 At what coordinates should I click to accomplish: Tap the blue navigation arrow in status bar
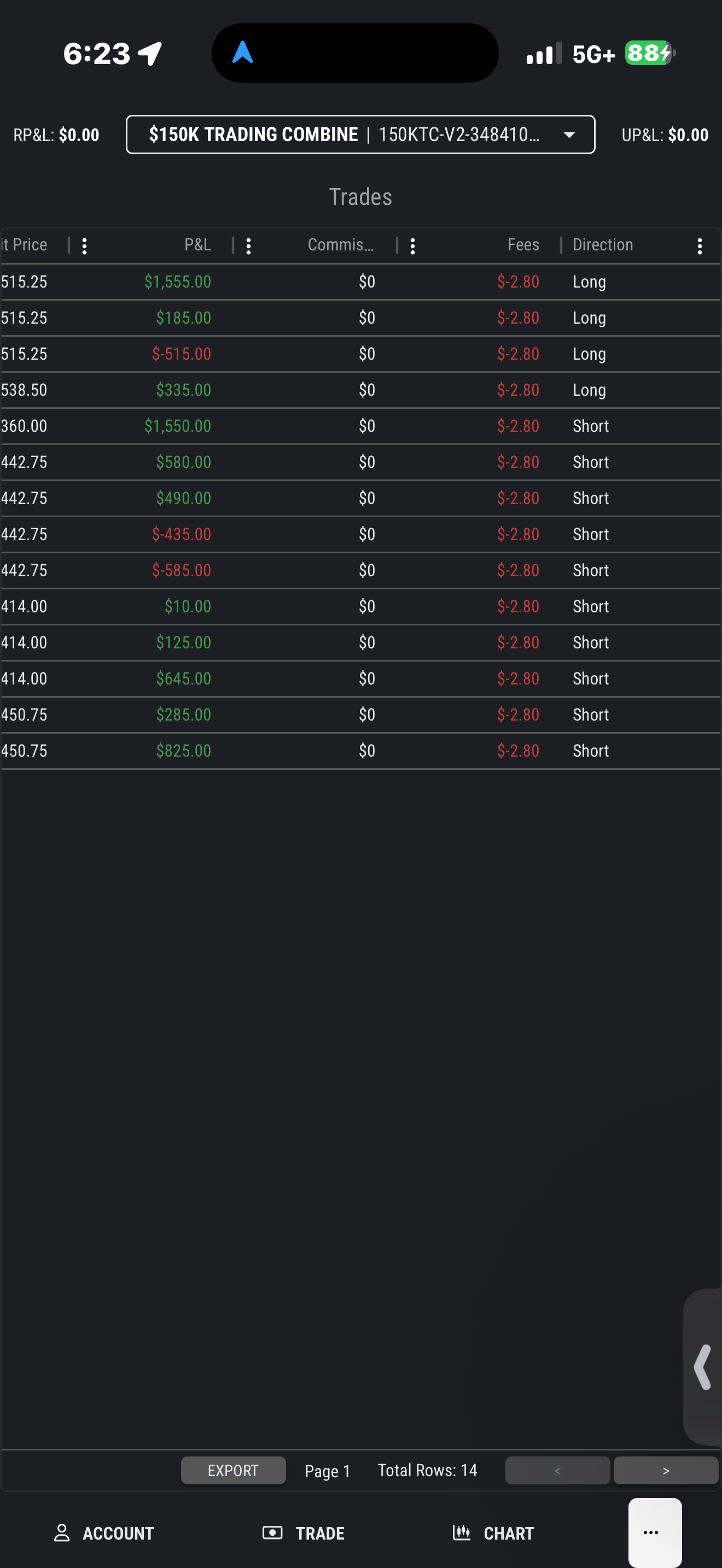(x=242, y=52)
